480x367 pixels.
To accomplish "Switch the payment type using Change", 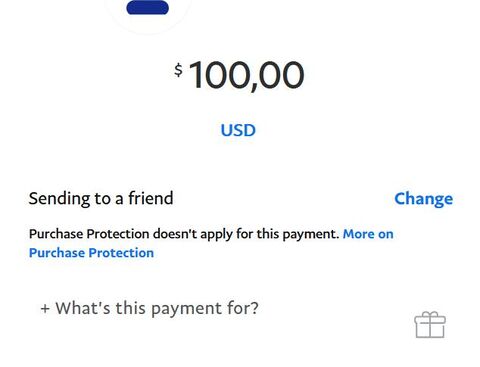I will (424, 199).
